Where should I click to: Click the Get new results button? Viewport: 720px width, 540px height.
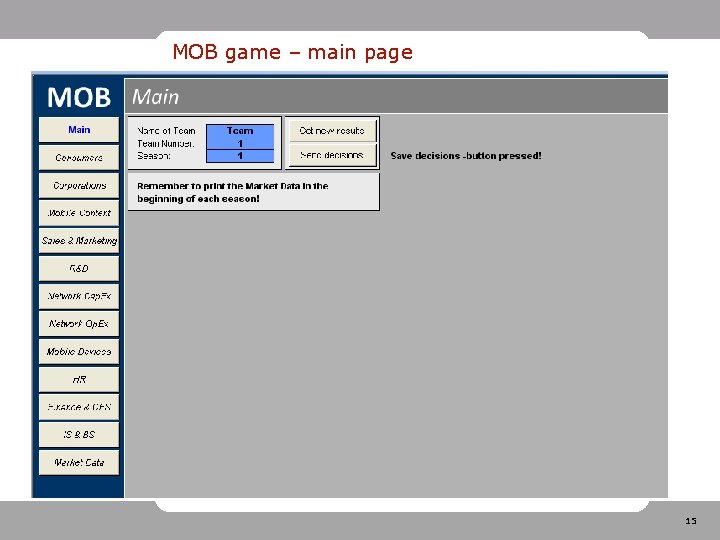[x=332, y=130]
